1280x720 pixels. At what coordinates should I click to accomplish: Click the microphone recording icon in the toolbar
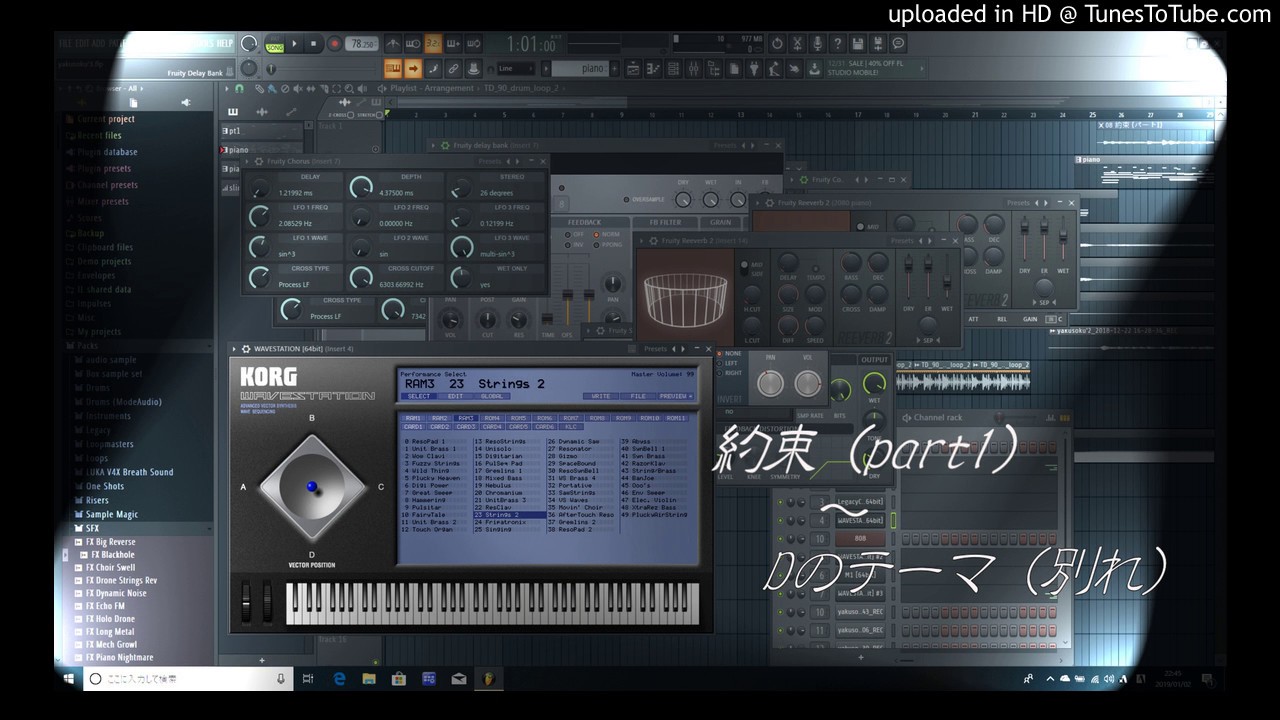818,44
